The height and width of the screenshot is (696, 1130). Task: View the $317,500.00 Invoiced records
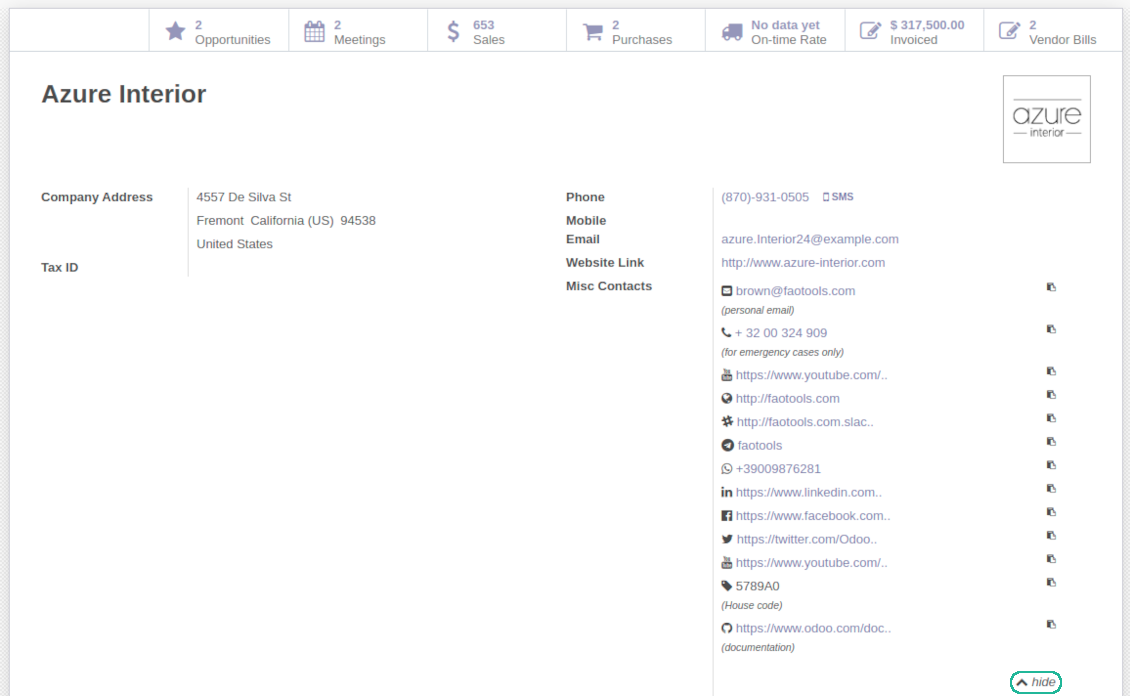914,32
